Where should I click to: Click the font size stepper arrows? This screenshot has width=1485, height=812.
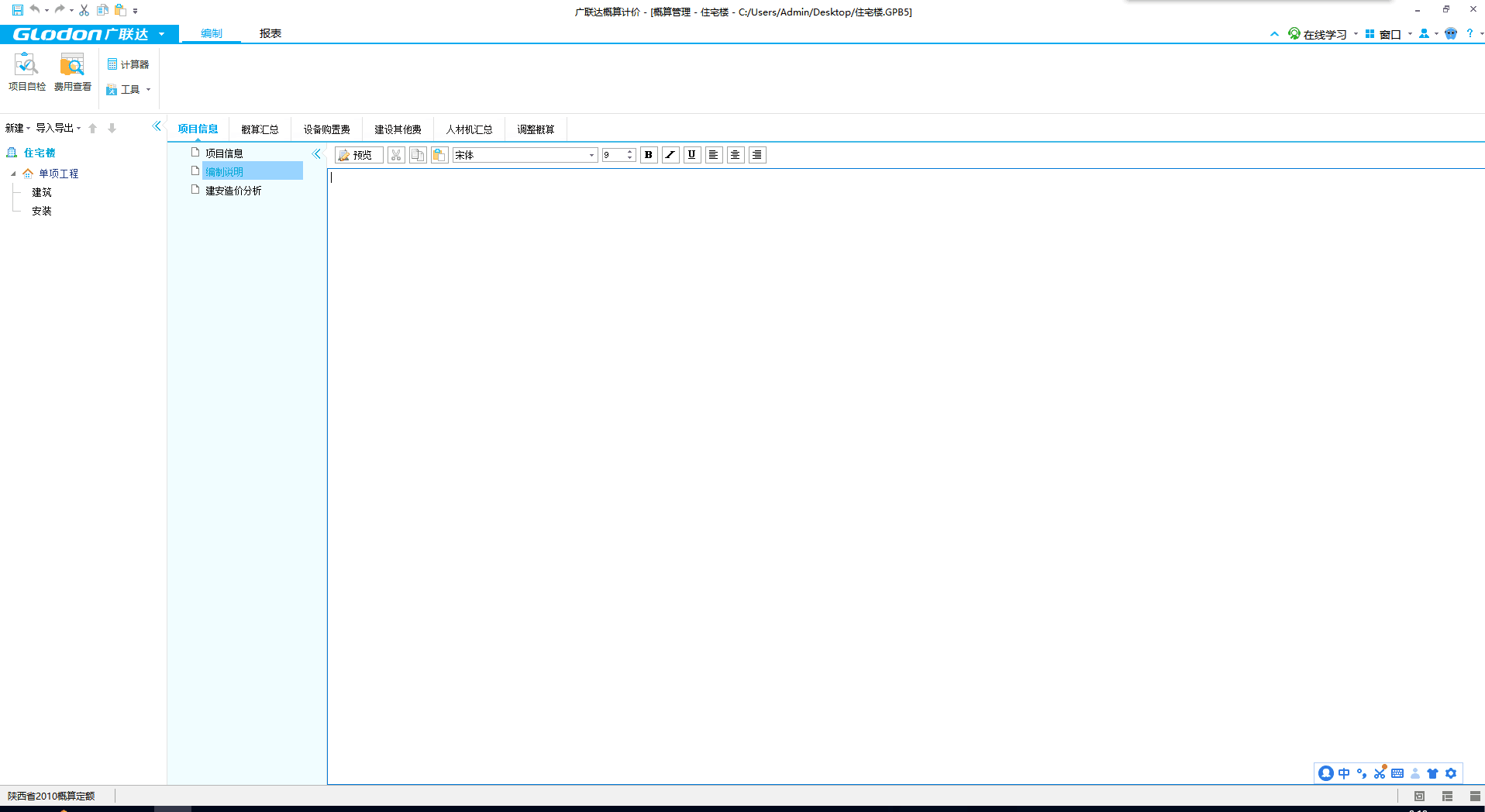[x=630, y=155]
